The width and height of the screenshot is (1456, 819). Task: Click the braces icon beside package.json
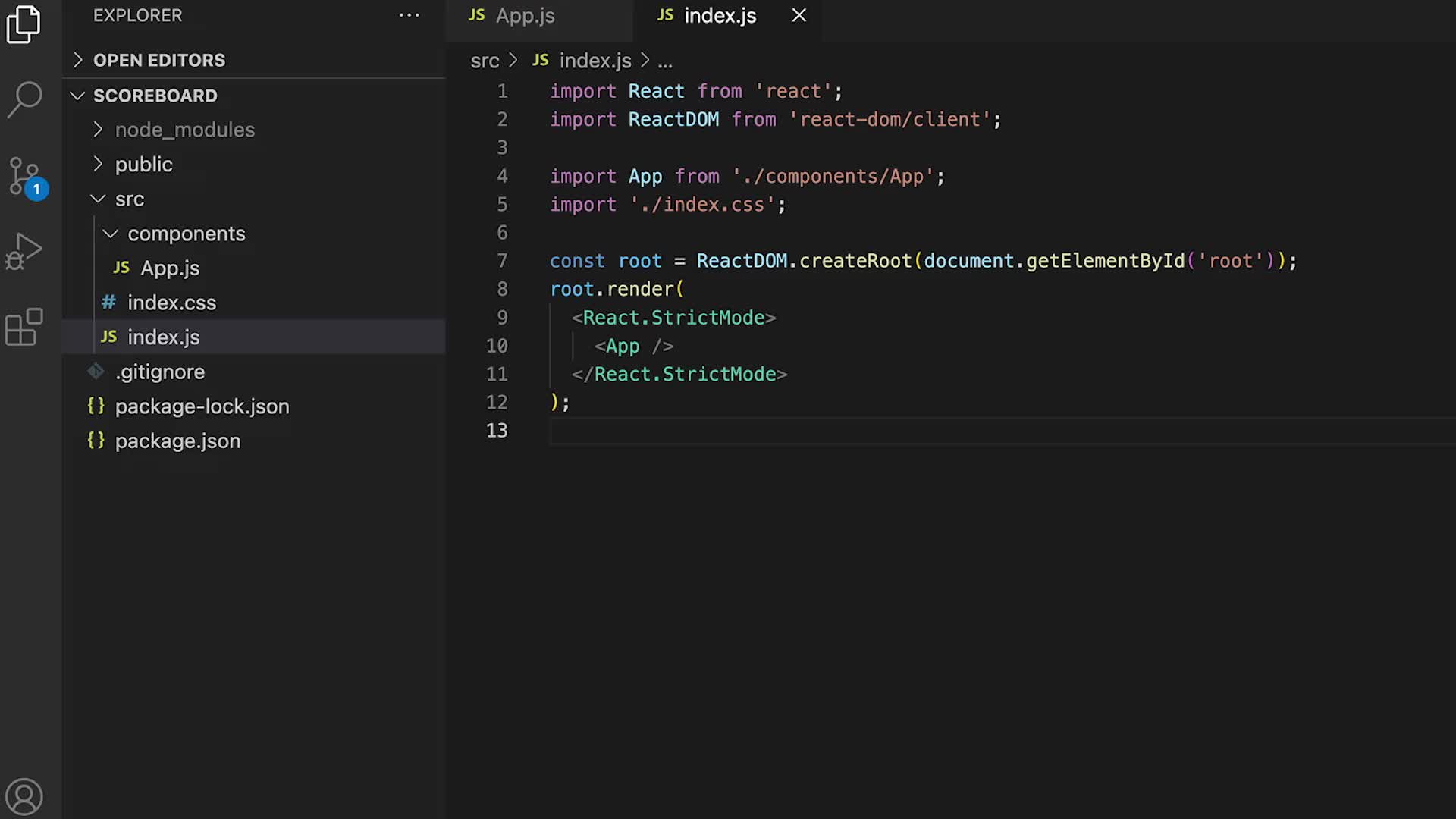pos(96,440)
